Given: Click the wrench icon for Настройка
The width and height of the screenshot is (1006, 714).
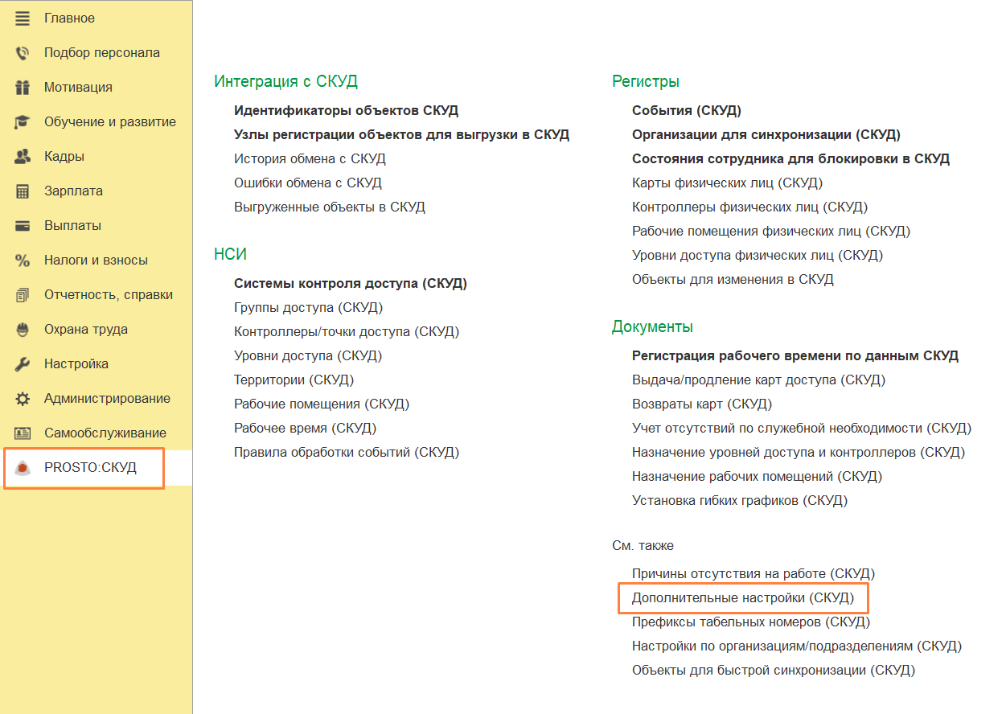Looking at the screenshot, I should tap(22, 364).
